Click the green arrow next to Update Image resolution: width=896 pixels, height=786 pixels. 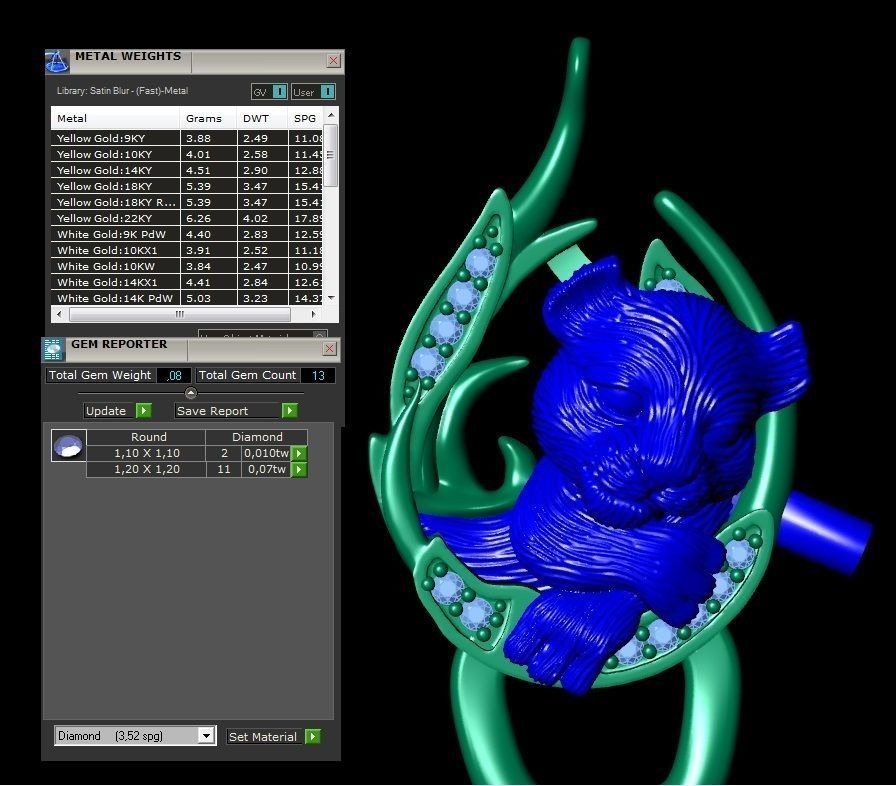(x=143, y=411)
